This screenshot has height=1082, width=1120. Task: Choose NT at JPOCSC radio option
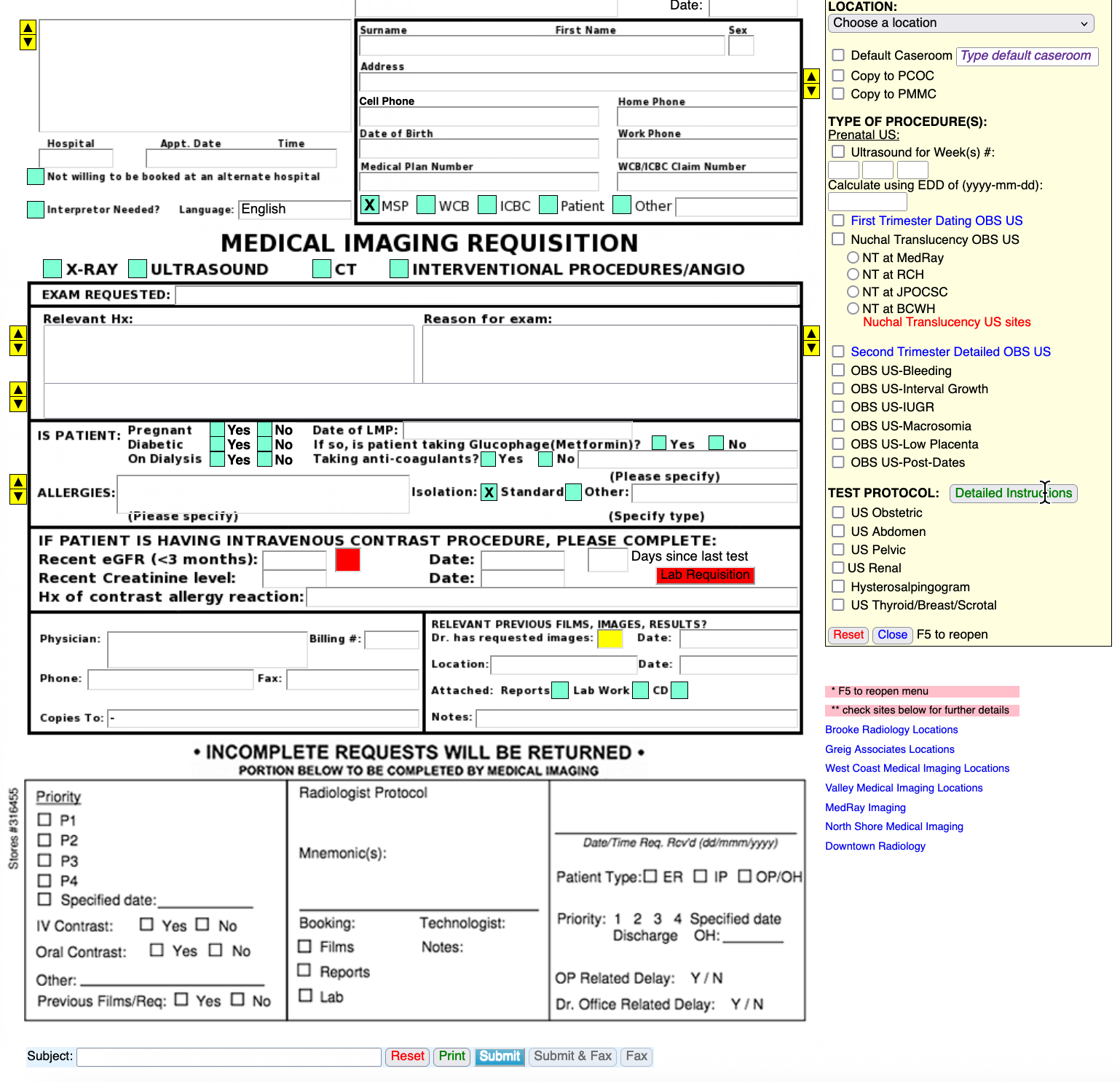point(853,292)
